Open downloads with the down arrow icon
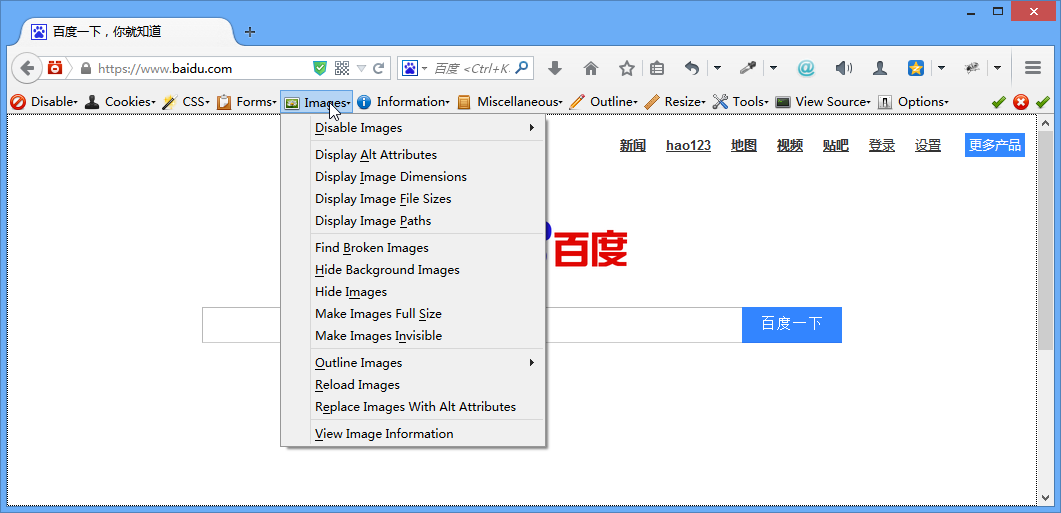 555,68
